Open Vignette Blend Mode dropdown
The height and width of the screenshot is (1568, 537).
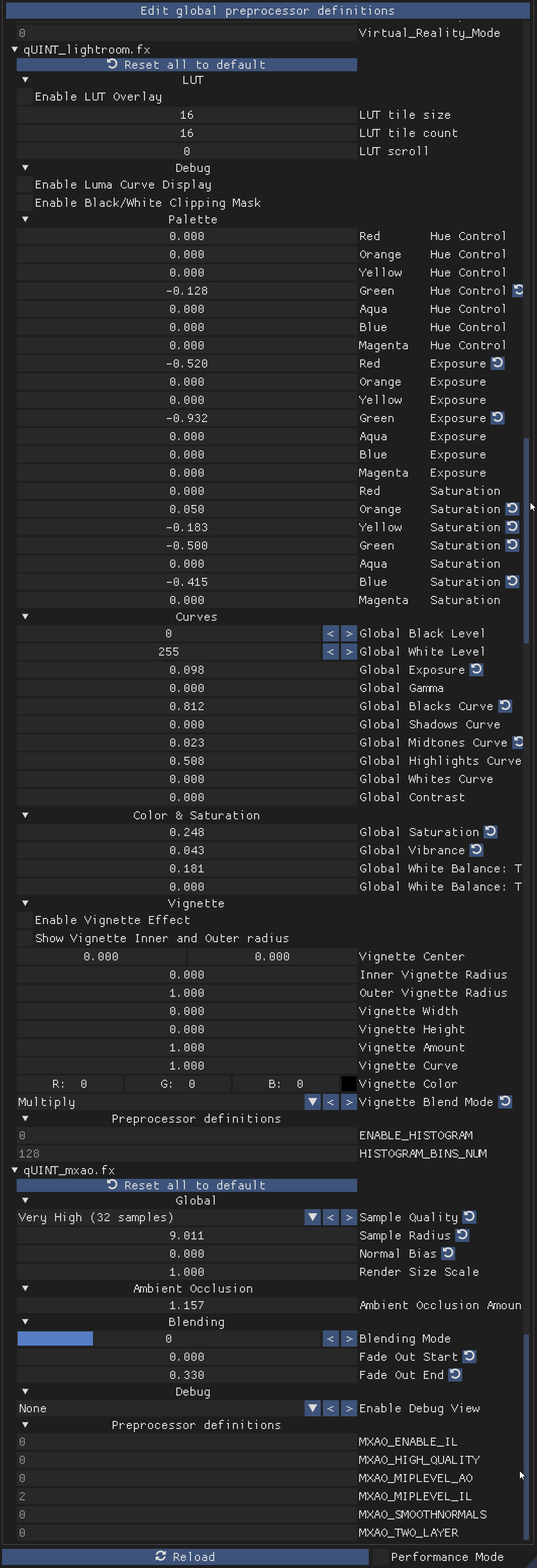pyautogui.click(x=313, y=1102)
